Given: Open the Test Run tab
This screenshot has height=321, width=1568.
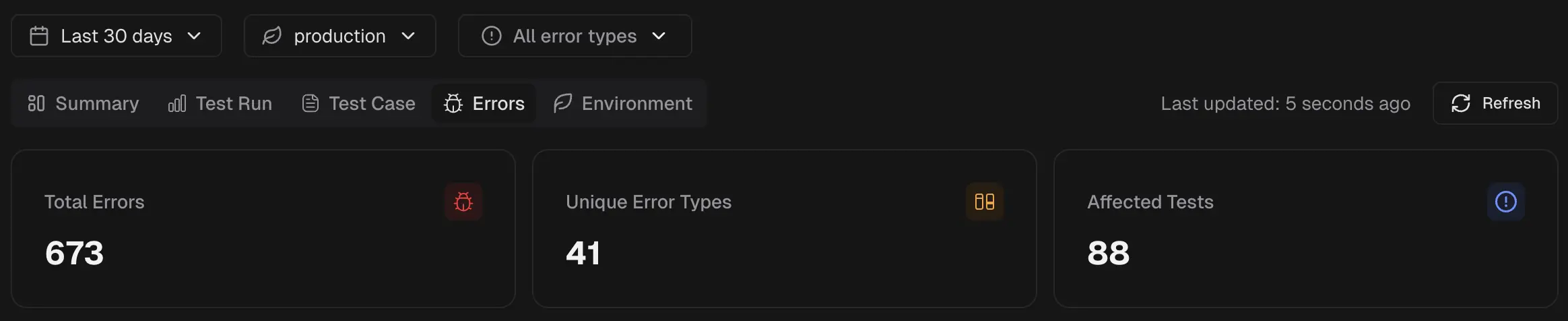Looking at the screenshot, I should click(x=220, y=103).
